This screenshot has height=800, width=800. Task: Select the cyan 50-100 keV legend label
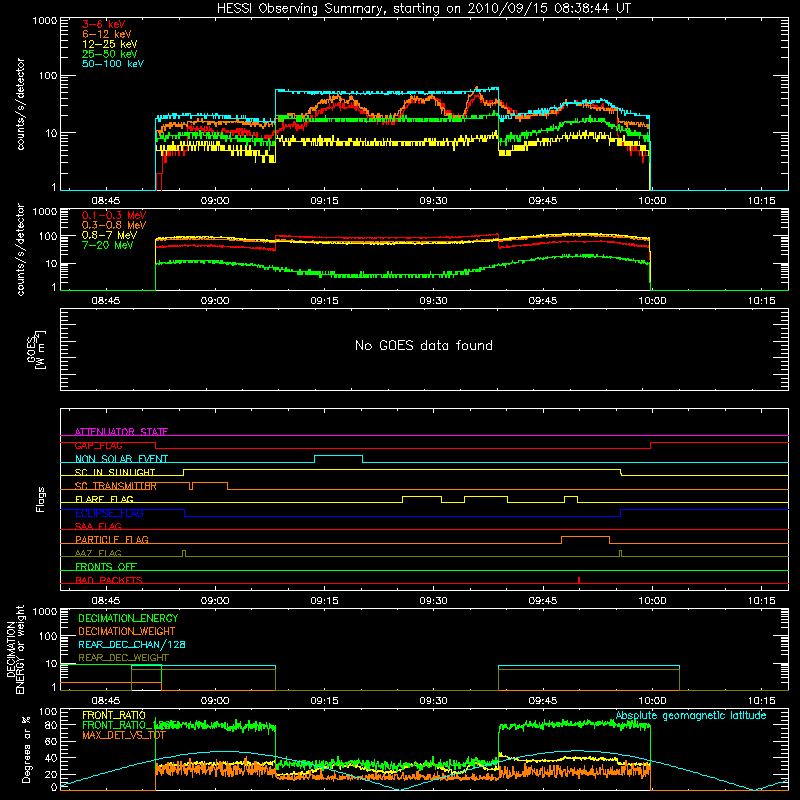click(x=113, y=64)
